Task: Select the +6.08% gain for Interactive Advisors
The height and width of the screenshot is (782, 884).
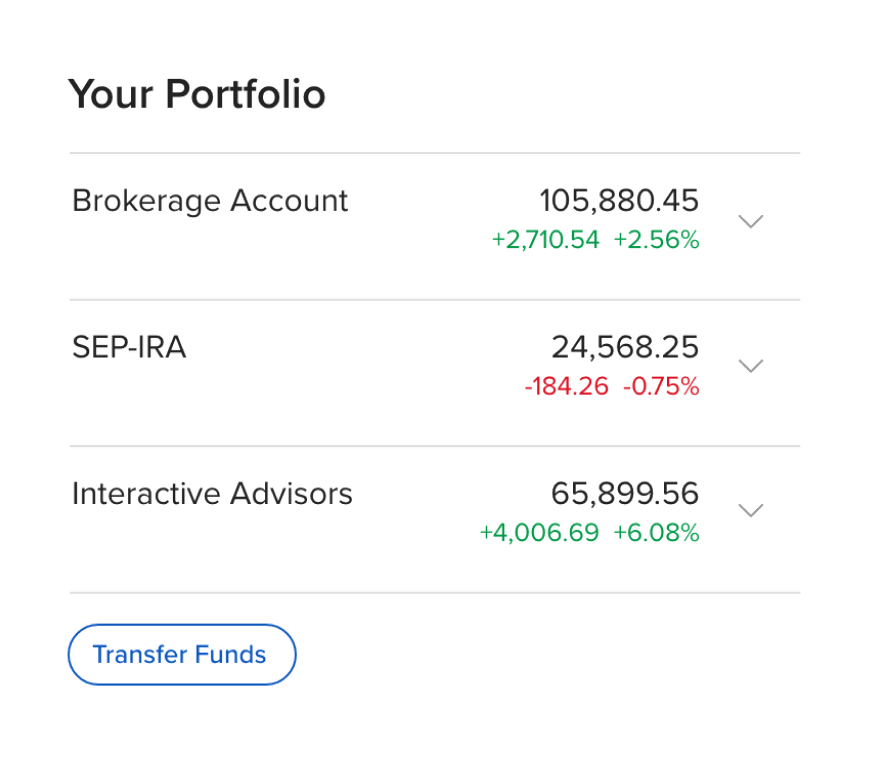Action: (x=656, y=533)
